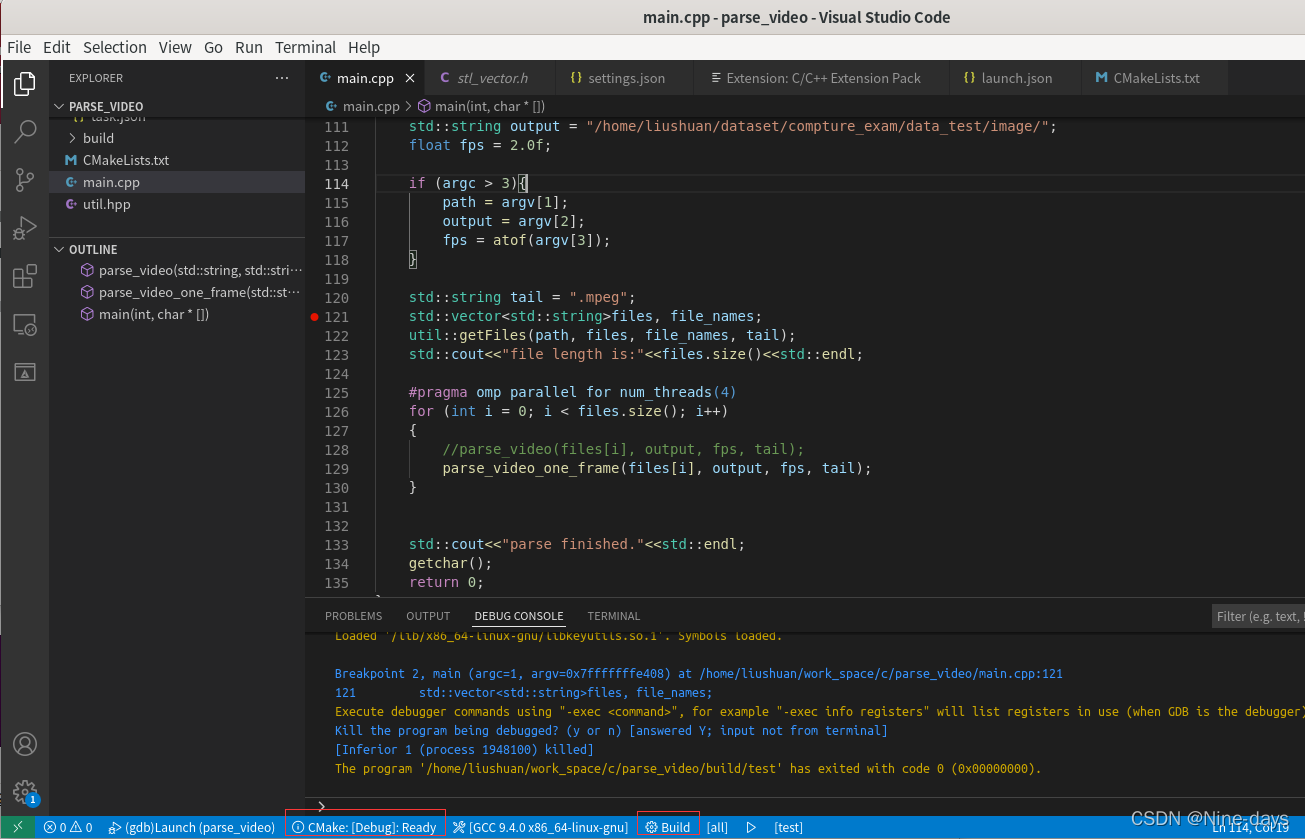
Task: Click the Filter input in Debug Console
Action: [1258, 616]
